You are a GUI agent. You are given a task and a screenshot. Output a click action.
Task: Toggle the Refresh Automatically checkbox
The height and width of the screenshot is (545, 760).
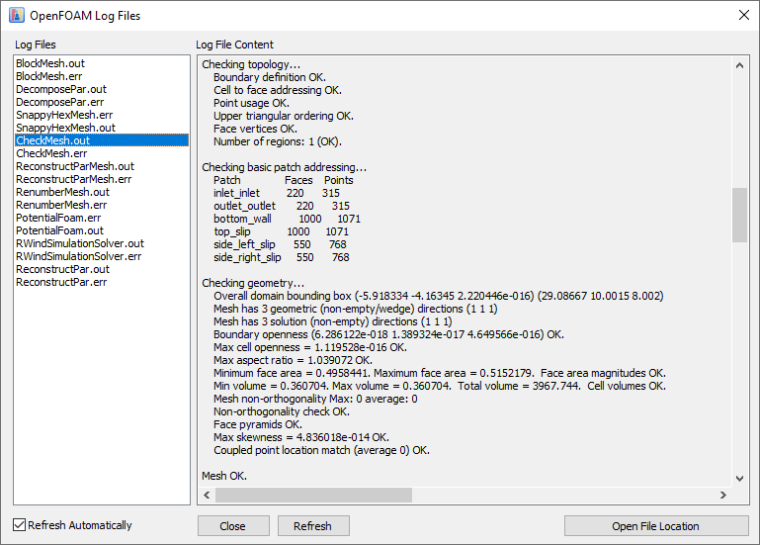(19, 525)
